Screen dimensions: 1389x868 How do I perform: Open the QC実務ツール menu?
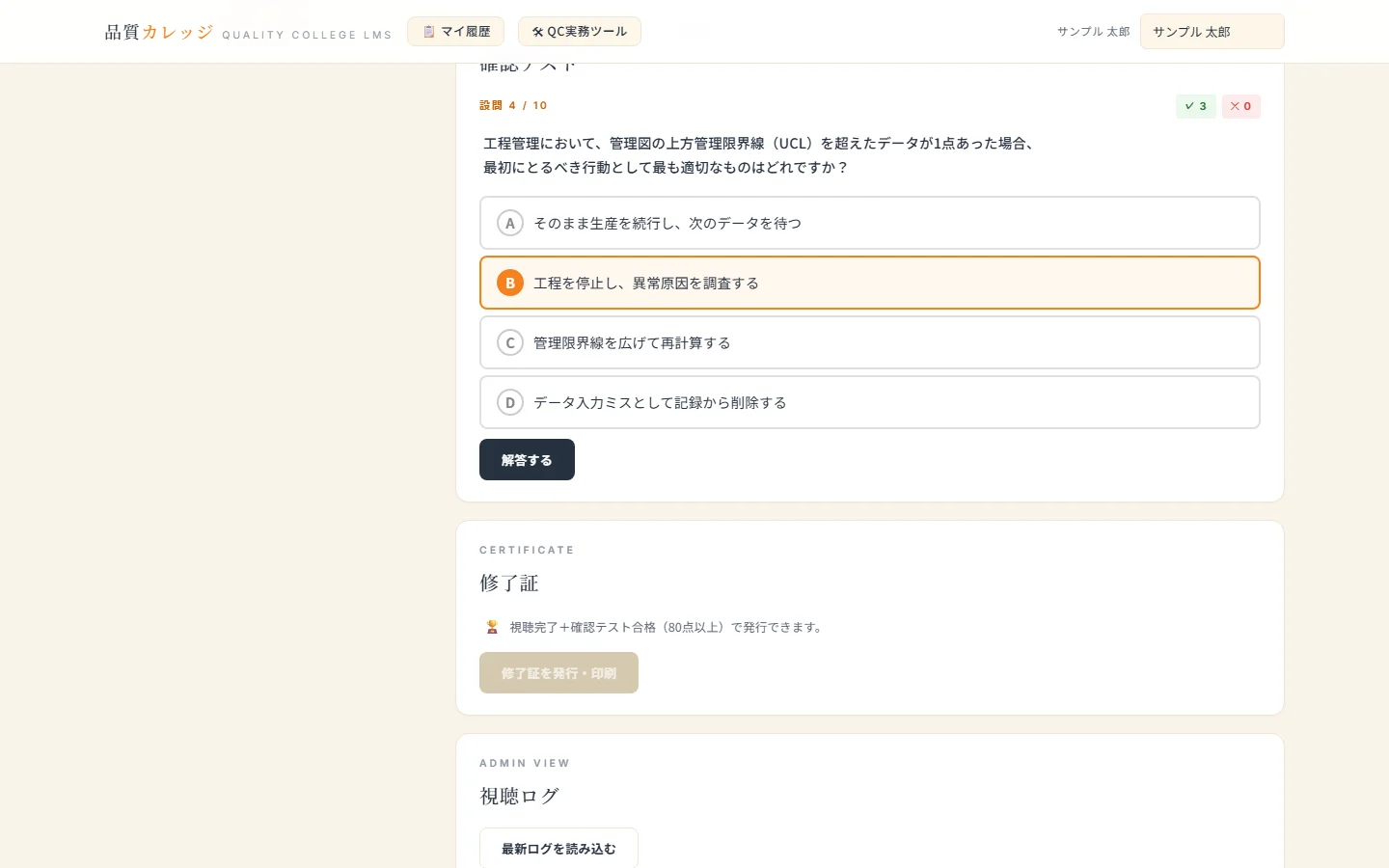click(579, 31)
